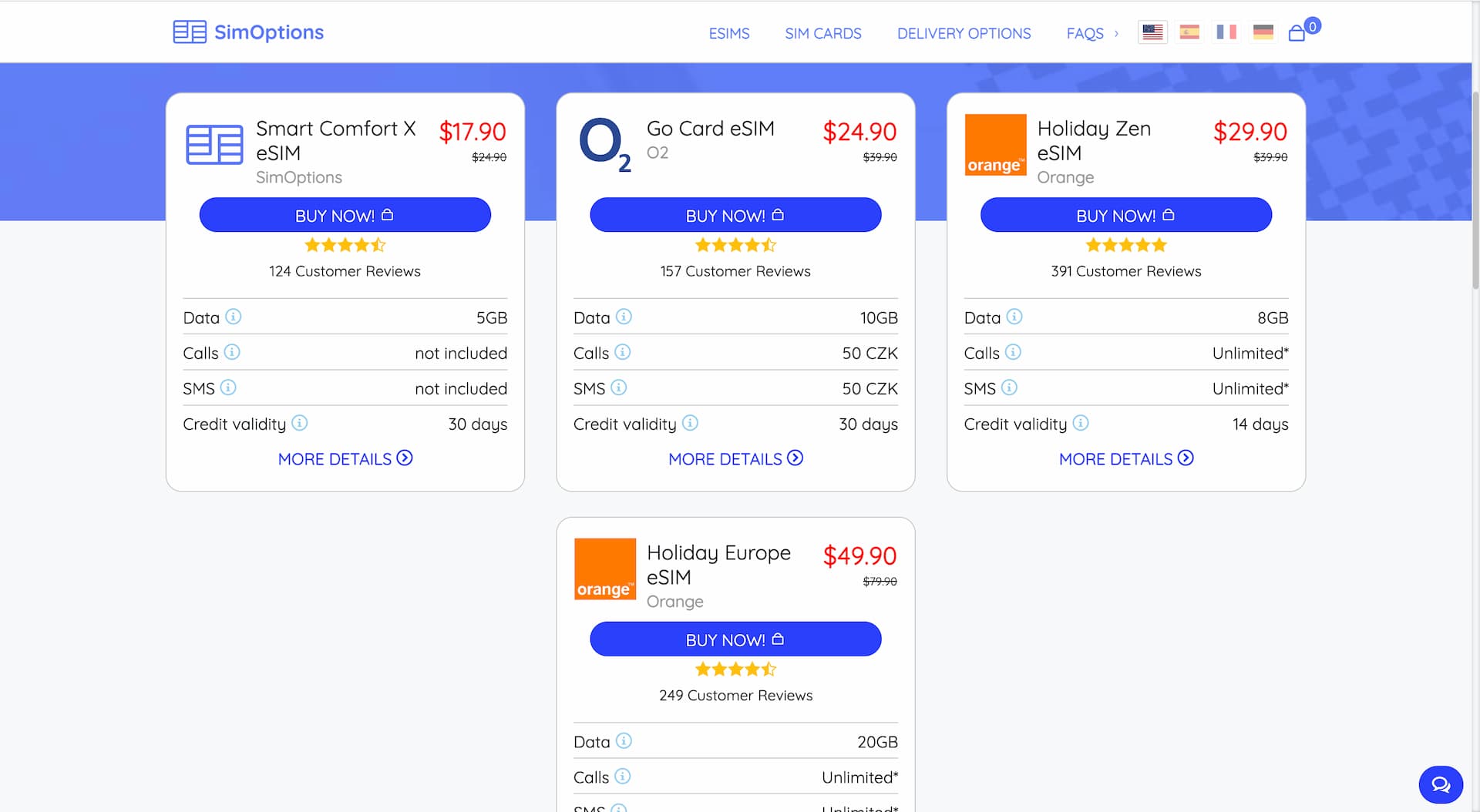Screen dimensions: 1480x812
Task: Click Credit validity info icon on Go Card eSIM
Action: point(691,423)
